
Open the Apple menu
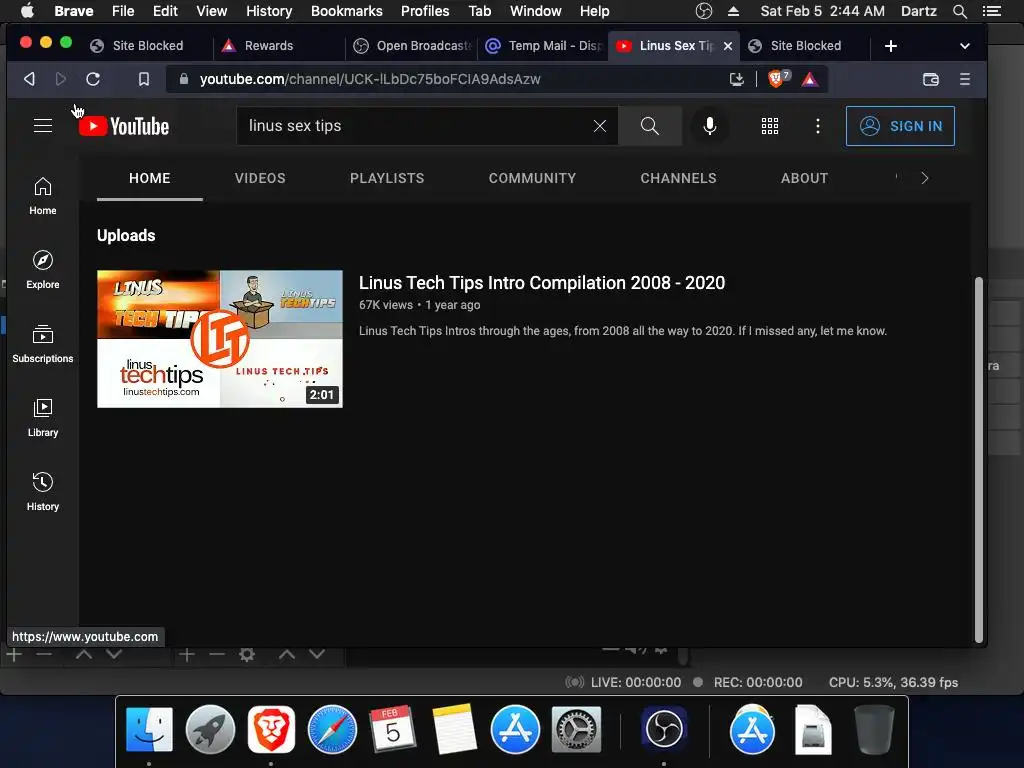click(27, 11)
